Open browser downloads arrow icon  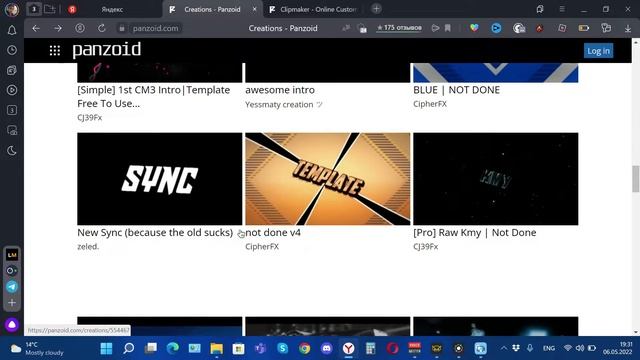[x=628, y=28]
